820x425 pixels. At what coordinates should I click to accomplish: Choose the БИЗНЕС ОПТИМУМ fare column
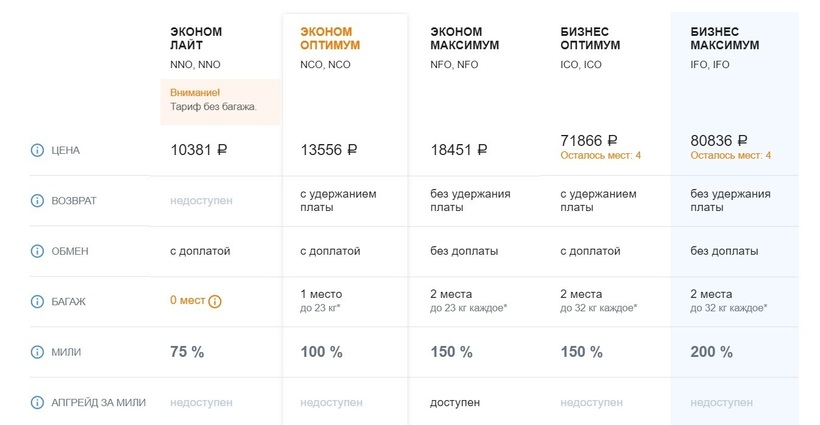tap(591, 39)
